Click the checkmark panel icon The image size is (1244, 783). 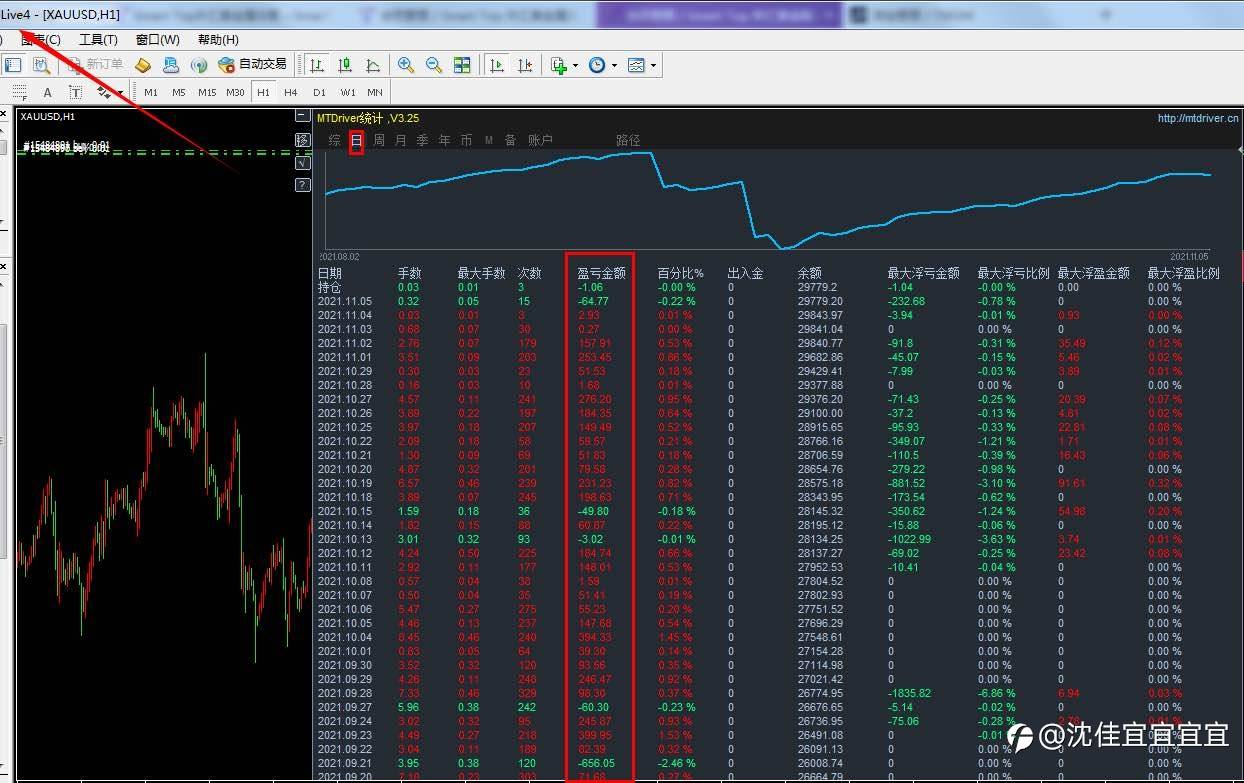click(x=302, y=163)
